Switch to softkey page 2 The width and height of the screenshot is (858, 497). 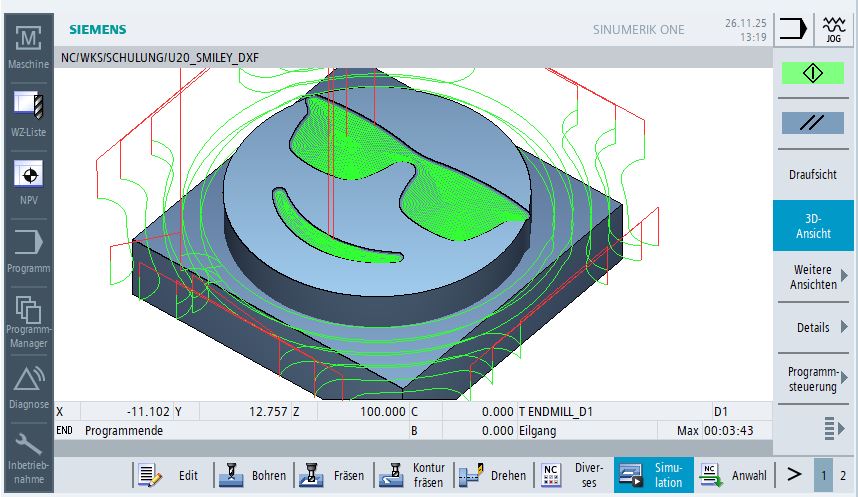842,476
